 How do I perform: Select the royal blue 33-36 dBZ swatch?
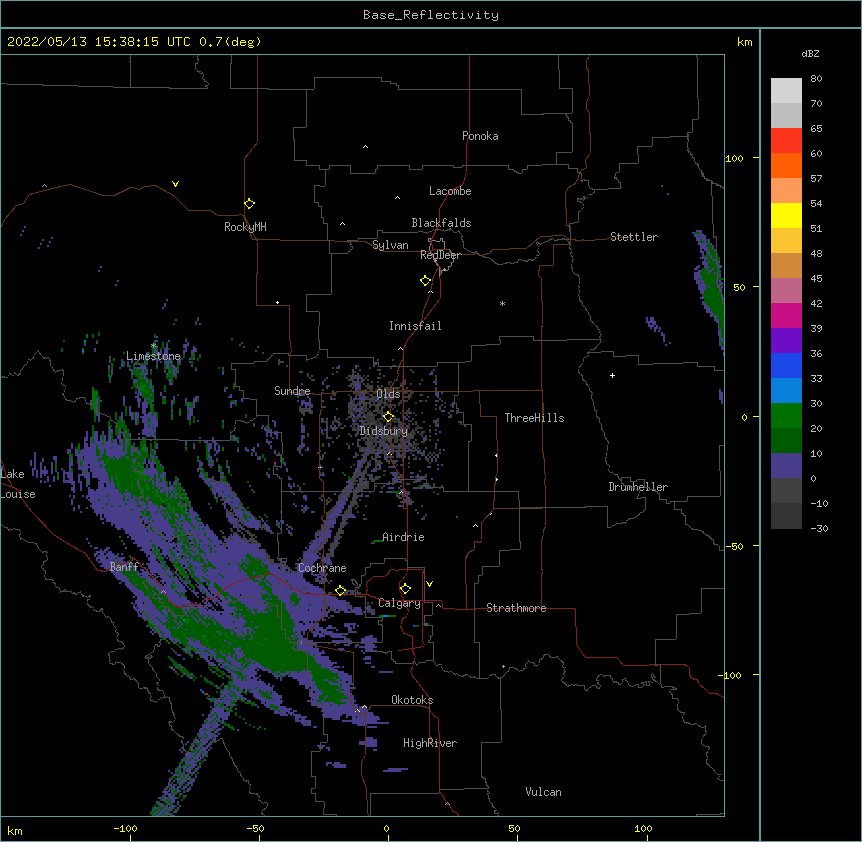click(x=786, y=365)
